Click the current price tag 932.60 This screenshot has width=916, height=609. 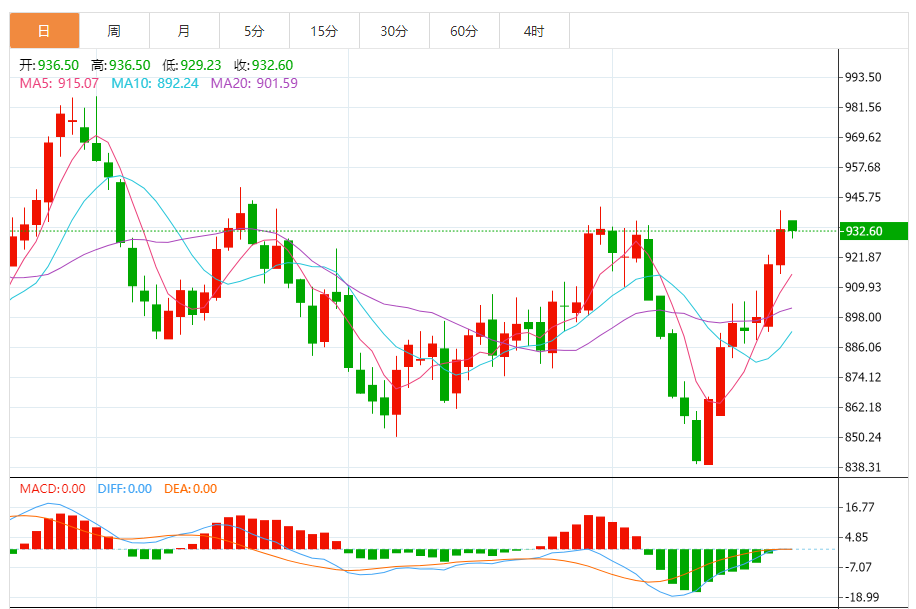tap(873, 231)
